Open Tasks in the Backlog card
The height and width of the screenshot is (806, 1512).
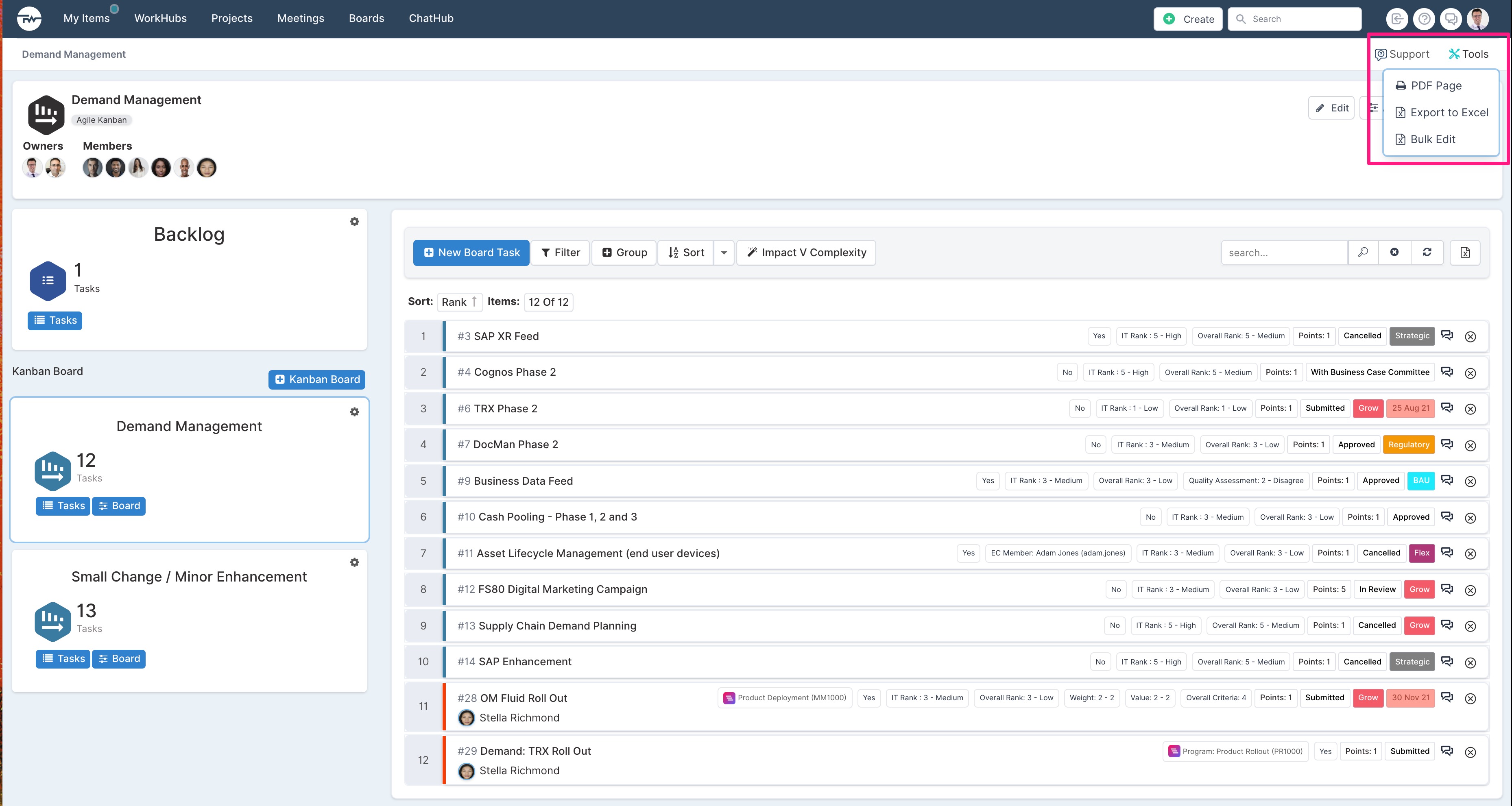point(55,320)
